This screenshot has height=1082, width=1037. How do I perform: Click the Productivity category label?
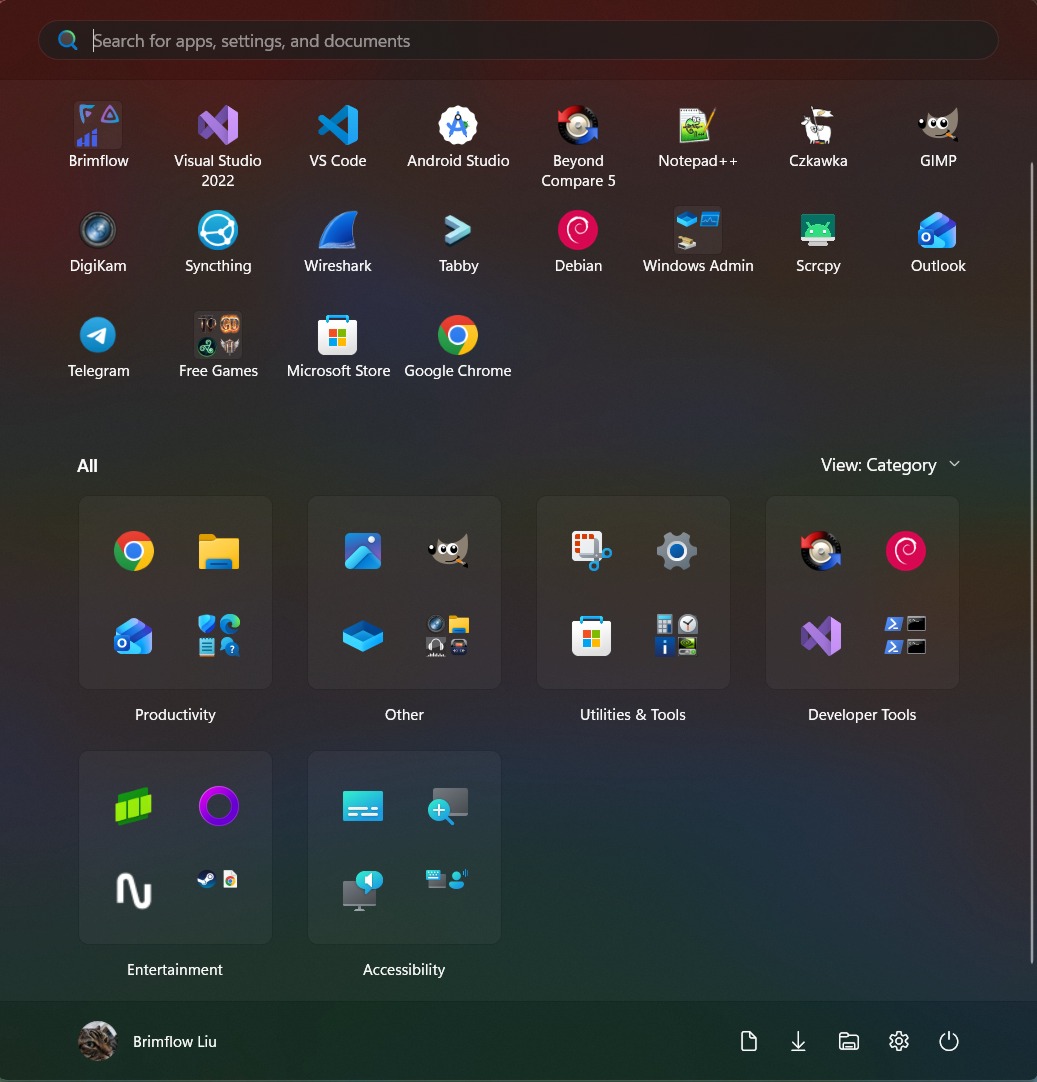175,715
